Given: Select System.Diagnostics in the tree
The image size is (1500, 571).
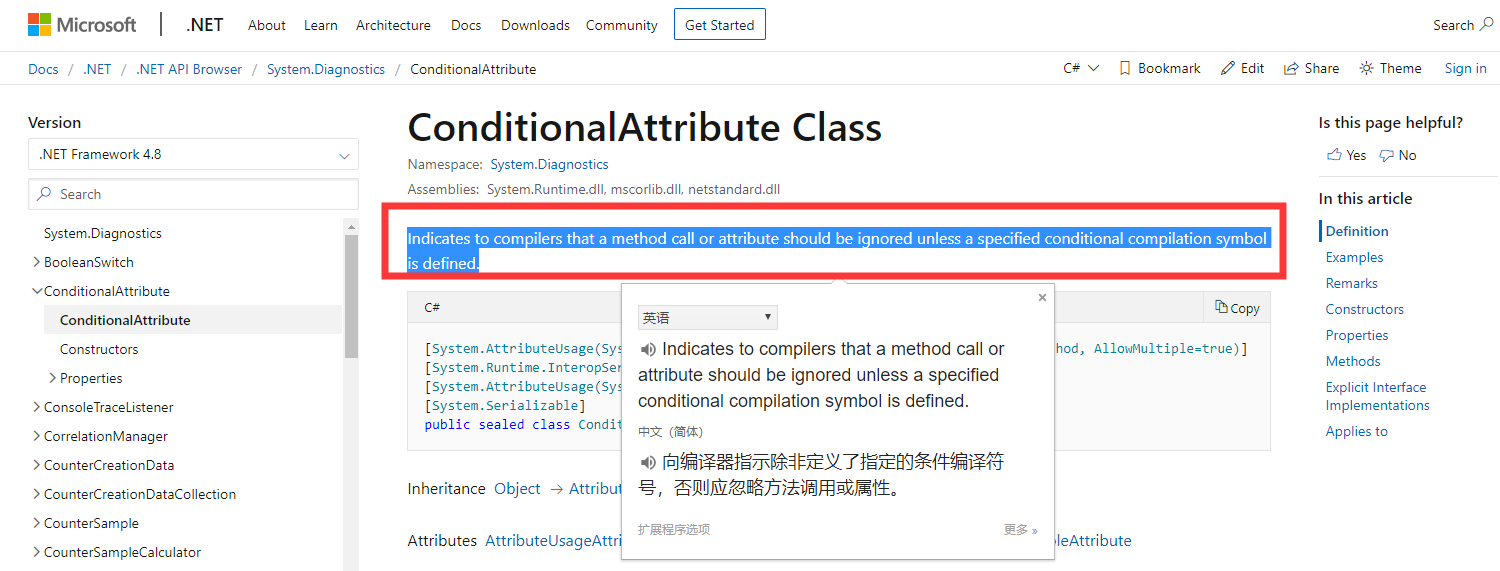Looking at the screenshot, I should click(103, 233).
